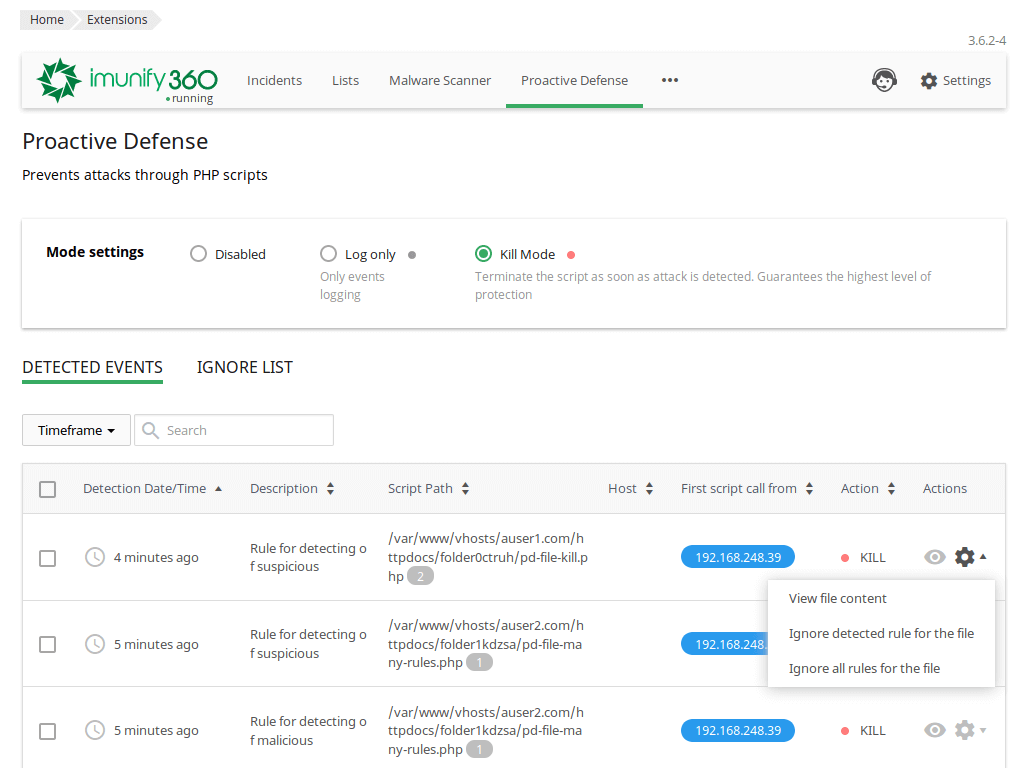Viewport: 1024px width, 768px height.
Task: Click eye icon in third event row
Action: 935,730
